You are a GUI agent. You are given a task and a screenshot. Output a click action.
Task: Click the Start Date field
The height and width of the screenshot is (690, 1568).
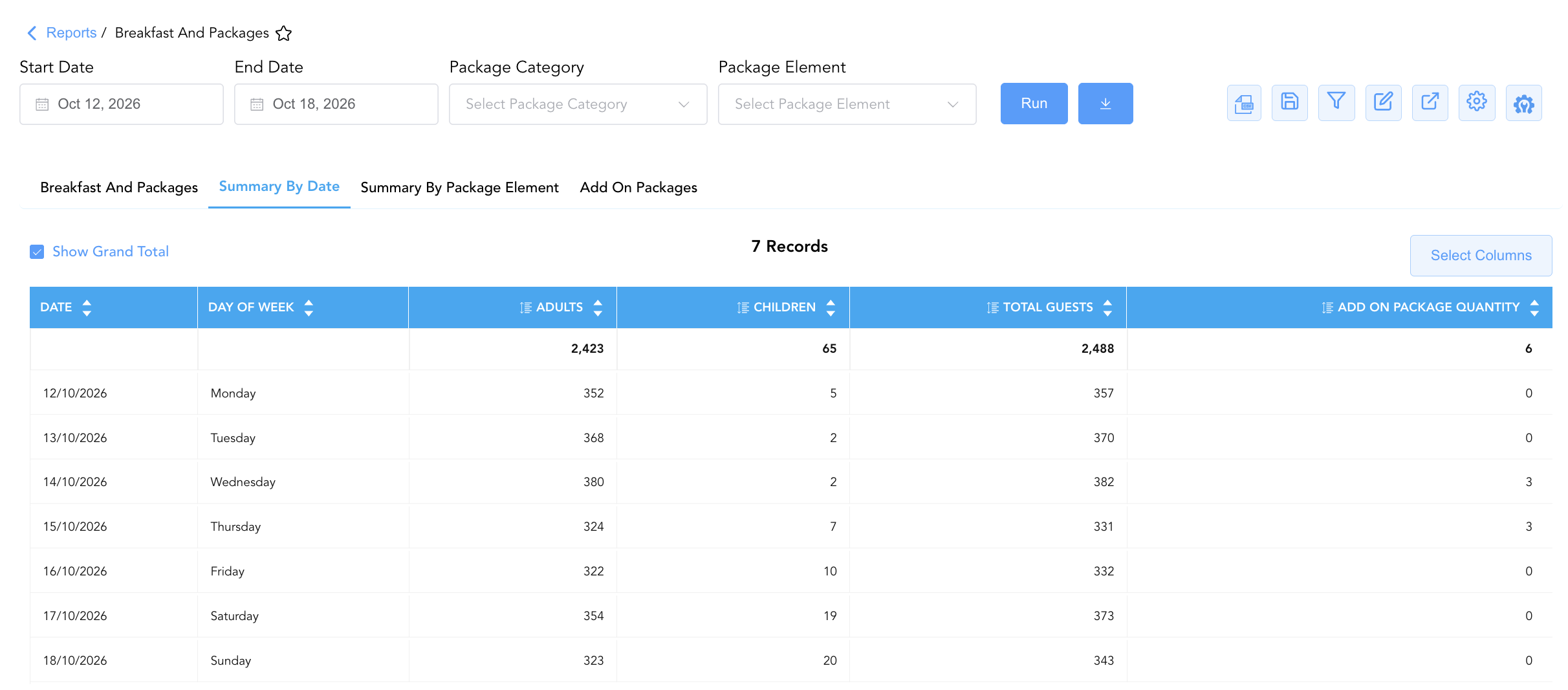tap(122, 104)
